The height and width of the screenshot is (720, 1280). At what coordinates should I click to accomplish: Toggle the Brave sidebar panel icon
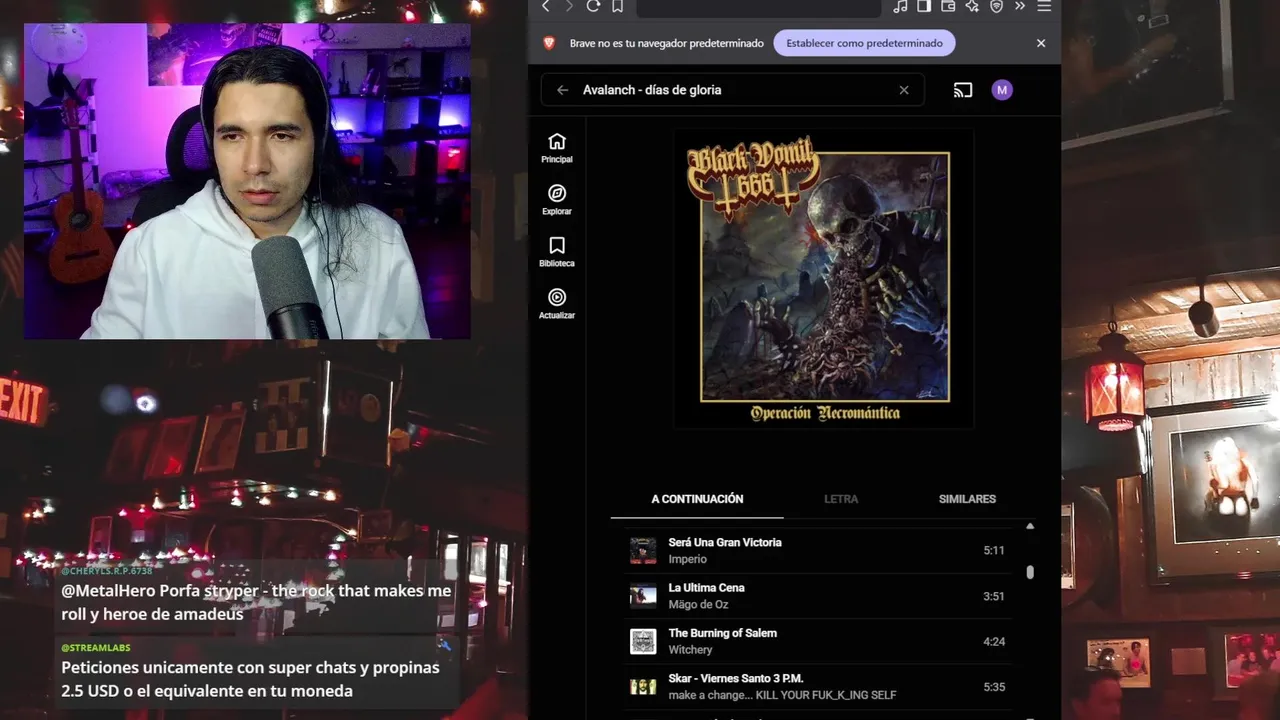coord(924,6)
